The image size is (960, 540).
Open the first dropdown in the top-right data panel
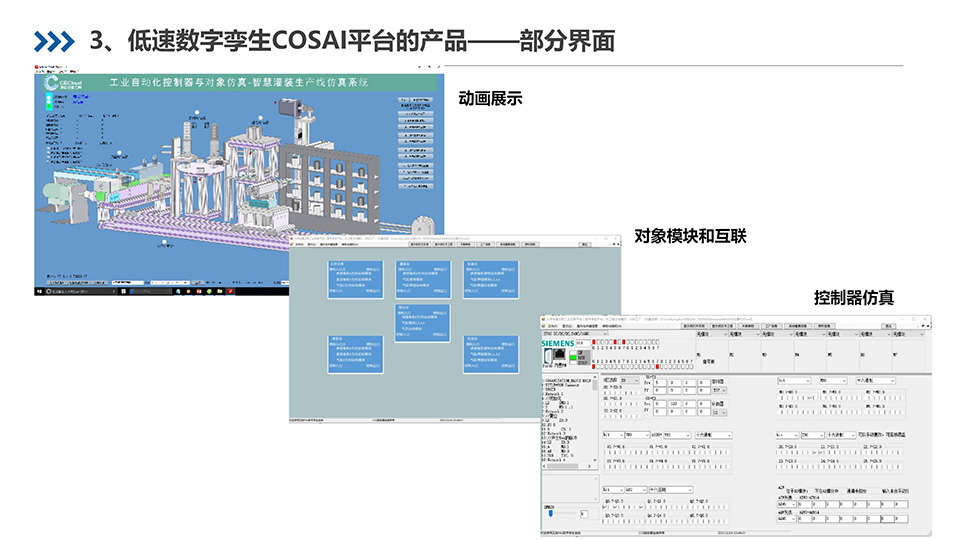coord(795,380)
